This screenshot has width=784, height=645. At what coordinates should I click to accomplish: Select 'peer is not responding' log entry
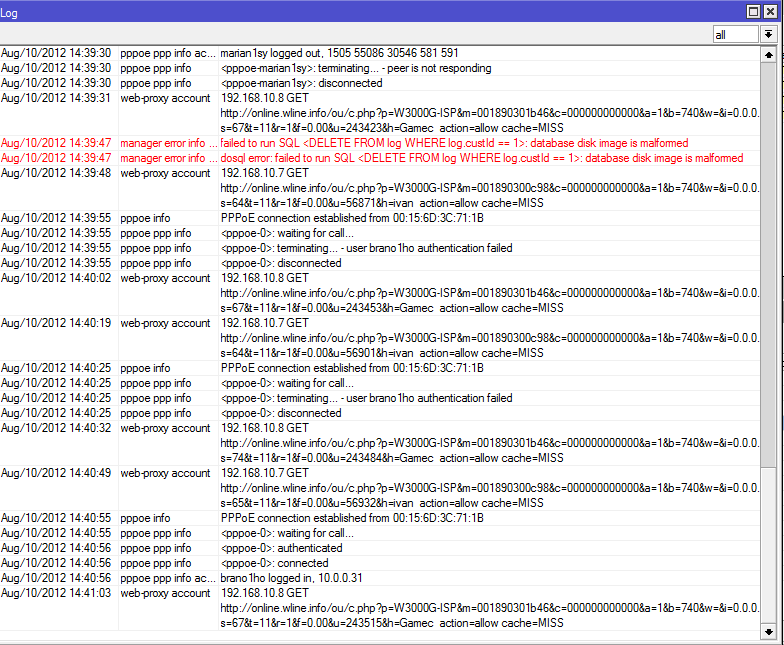click(380, 68)
